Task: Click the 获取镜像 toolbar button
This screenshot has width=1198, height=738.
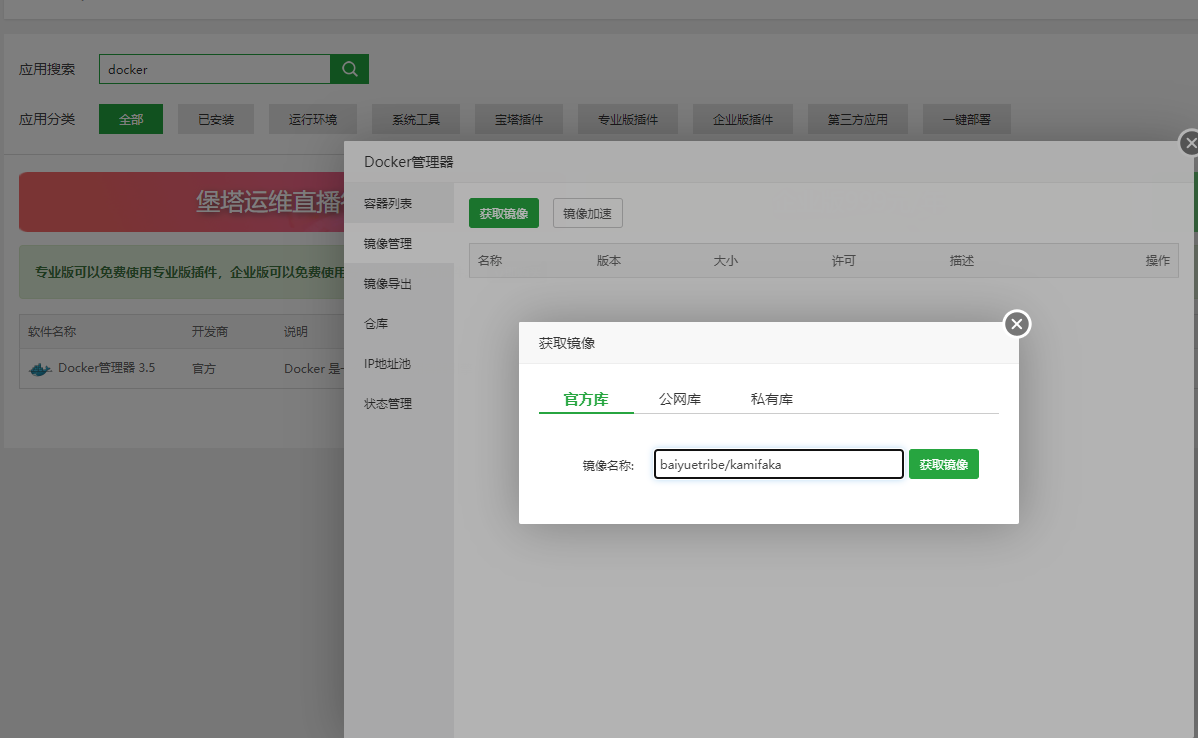Action: tap(504, 213)
